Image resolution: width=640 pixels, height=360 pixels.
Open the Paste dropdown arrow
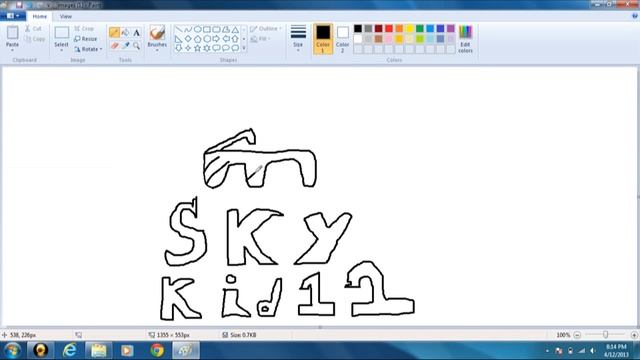click(13, 50)
